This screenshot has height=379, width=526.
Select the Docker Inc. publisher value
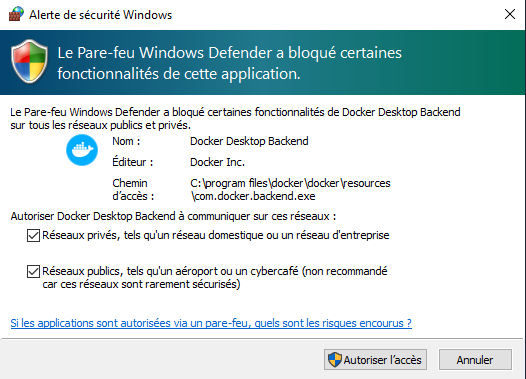tap(217, 162)
